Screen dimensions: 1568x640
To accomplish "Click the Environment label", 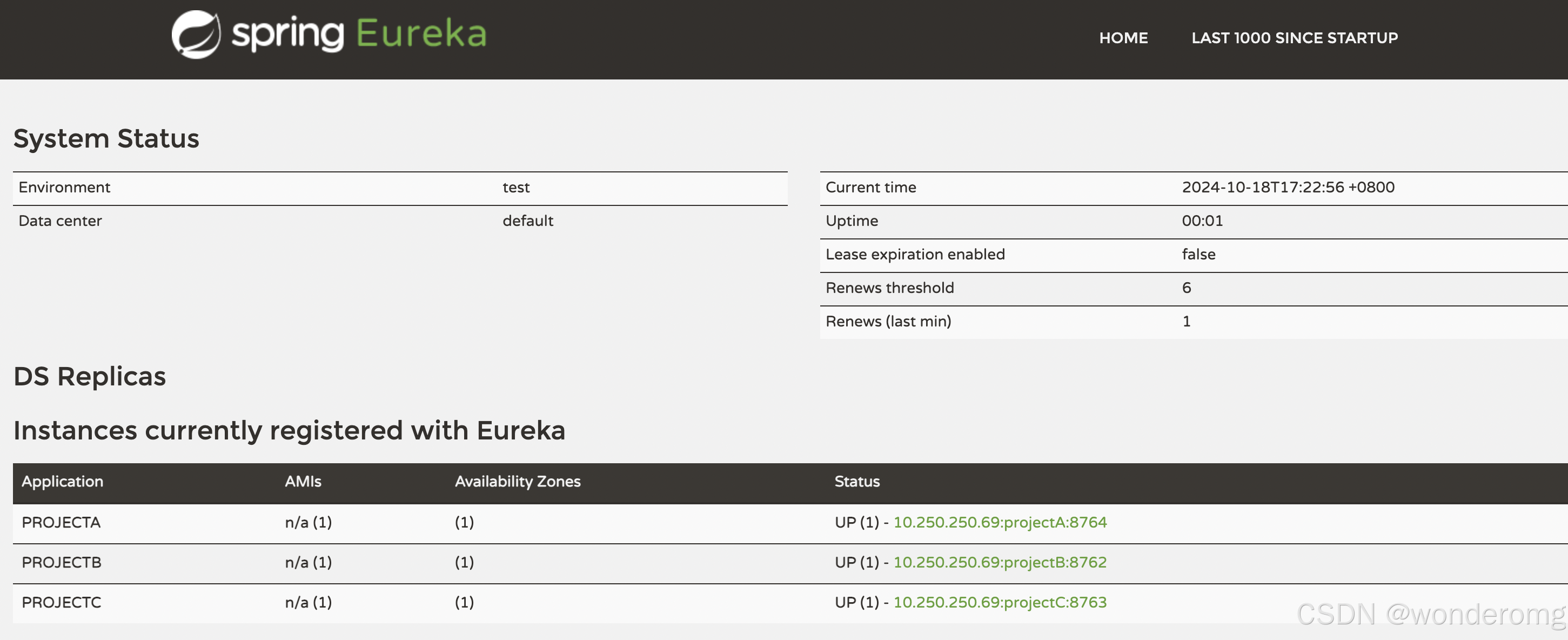I will pyautogui.click(x=64, y=188).
